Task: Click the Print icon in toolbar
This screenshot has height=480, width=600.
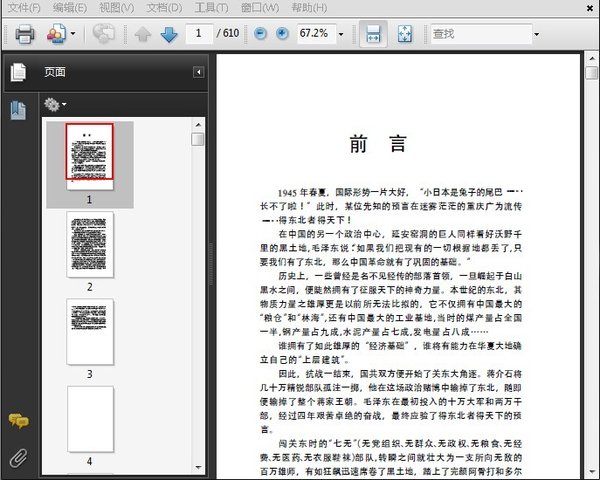Action: [25, 34]
